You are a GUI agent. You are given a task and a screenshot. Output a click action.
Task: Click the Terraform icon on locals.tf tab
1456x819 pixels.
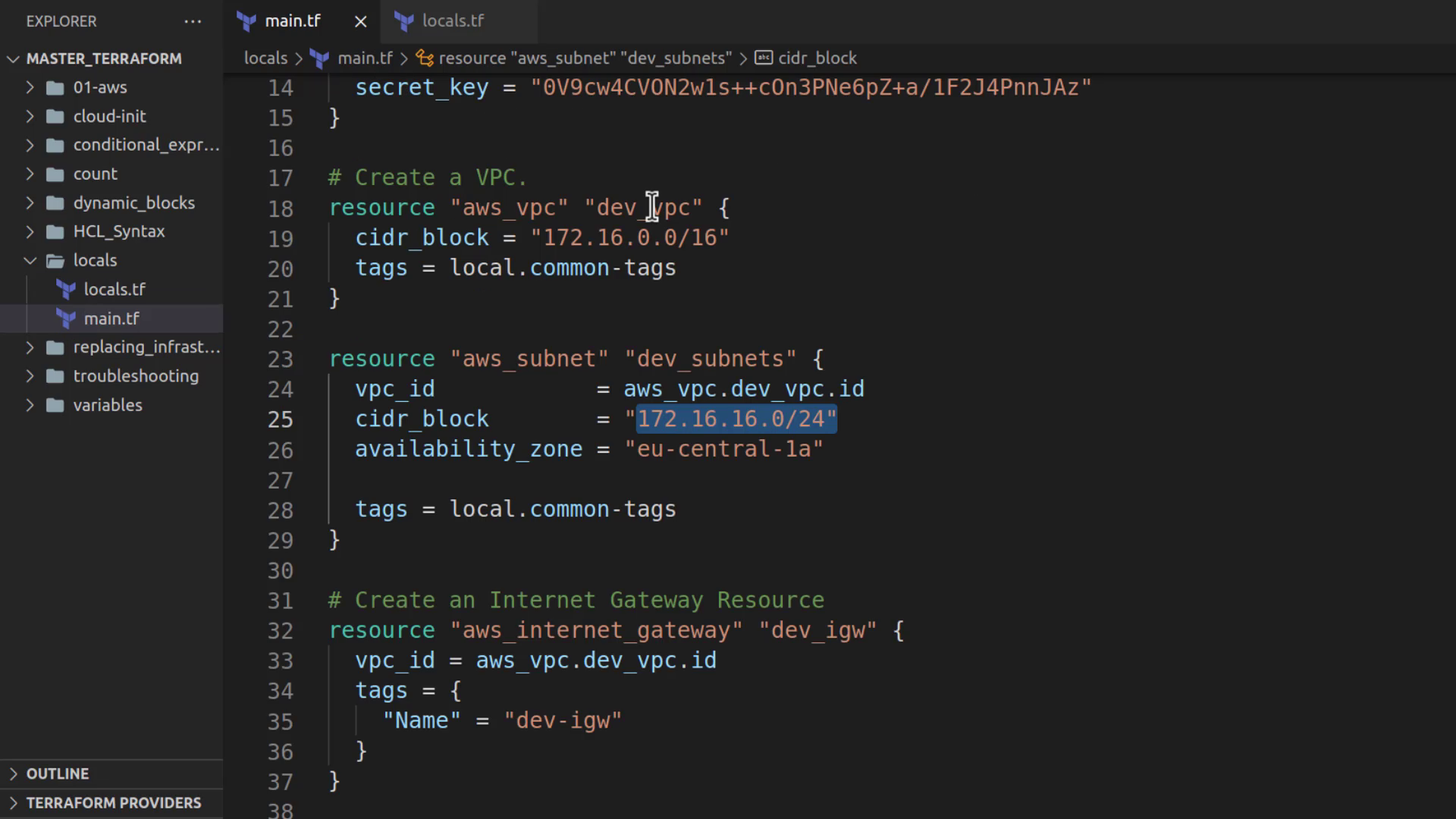pyautogui.click(x=404, y=21)
